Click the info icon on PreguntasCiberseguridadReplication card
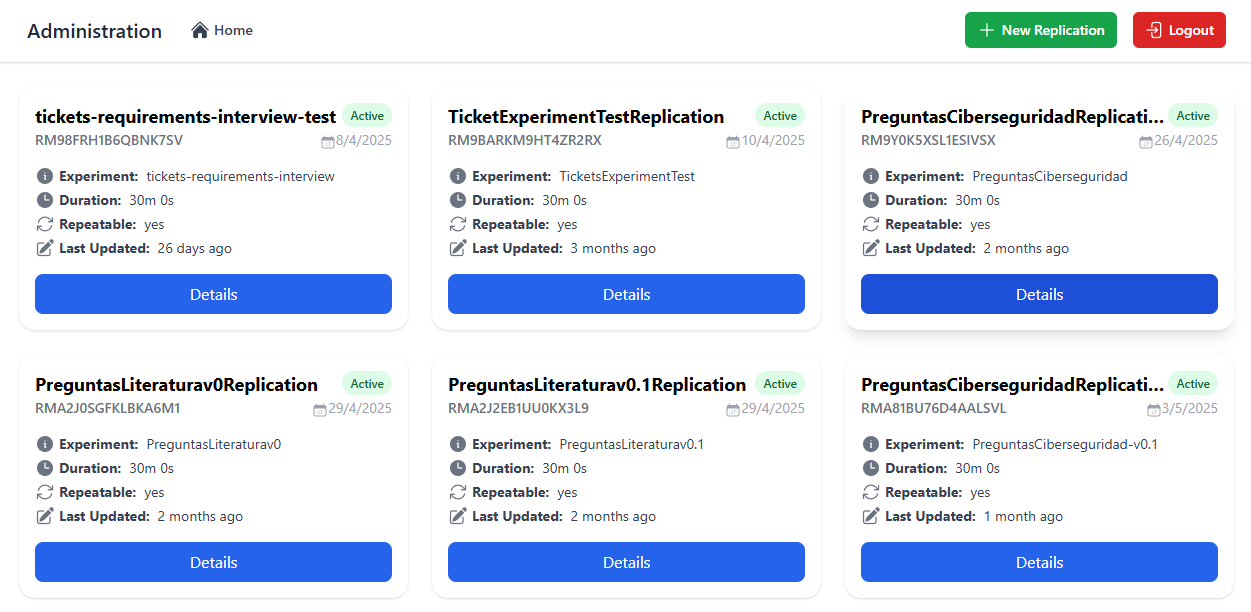Viewport: 1251px width, 612px height. point(870,175)
